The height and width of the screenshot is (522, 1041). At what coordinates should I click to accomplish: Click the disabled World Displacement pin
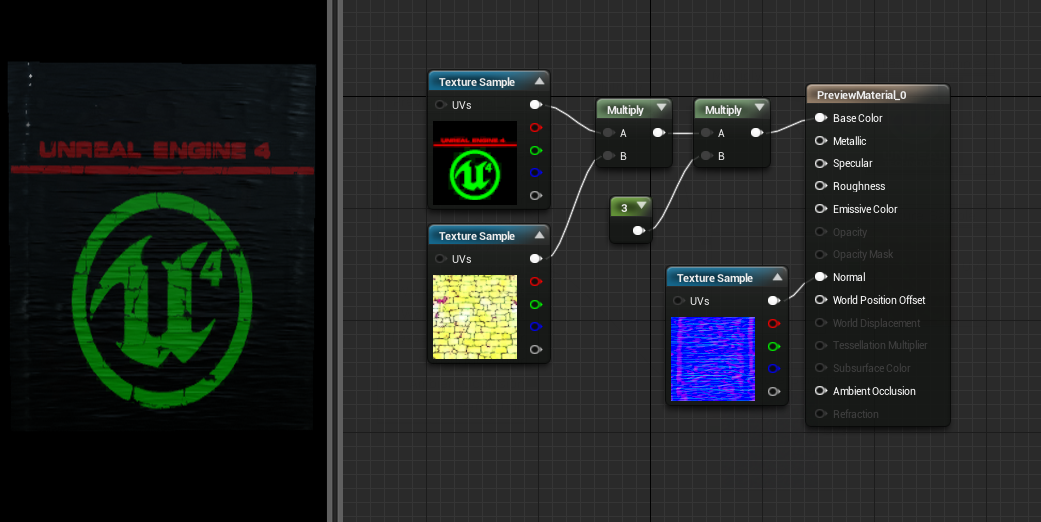821,323
